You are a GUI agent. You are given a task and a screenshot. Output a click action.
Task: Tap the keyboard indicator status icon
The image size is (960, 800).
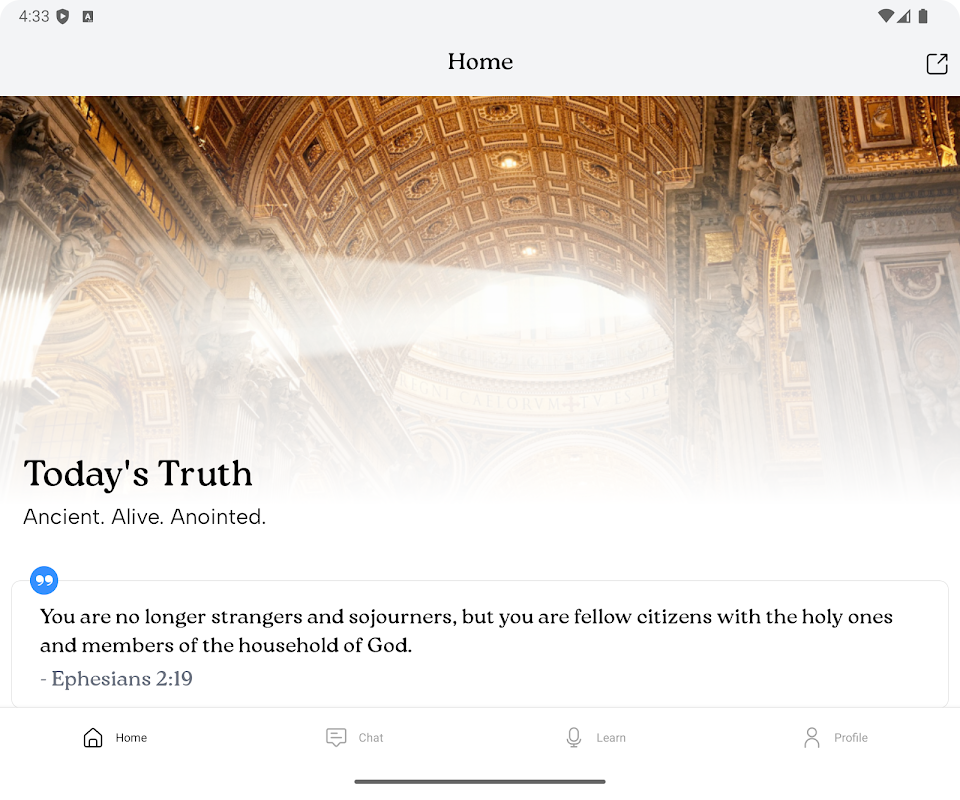pyautogui.click(x=88, y=17)
